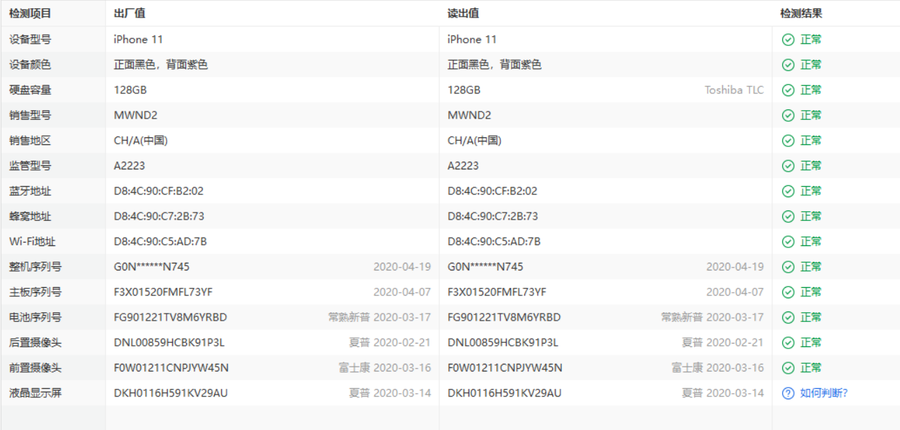
Task: Select the 后置摄像头 row label
Action: pyautogui.click(x=35, y=343)
